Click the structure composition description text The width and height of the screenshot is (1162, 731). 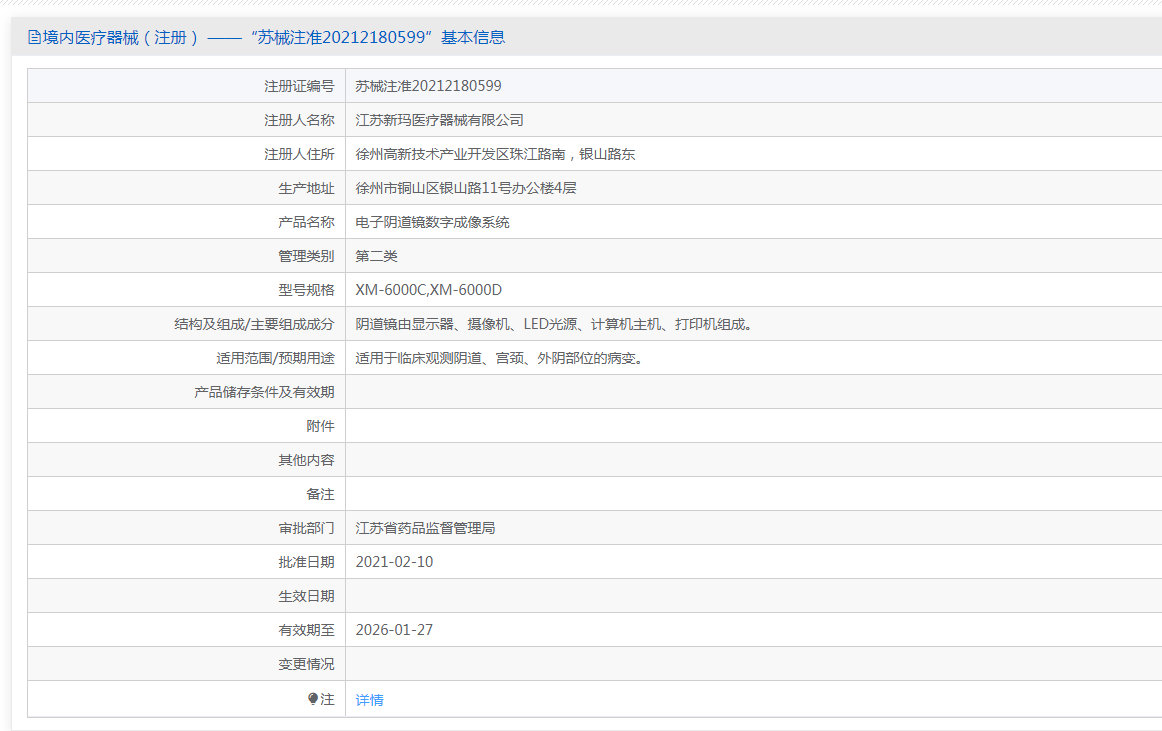coord(553,324)
